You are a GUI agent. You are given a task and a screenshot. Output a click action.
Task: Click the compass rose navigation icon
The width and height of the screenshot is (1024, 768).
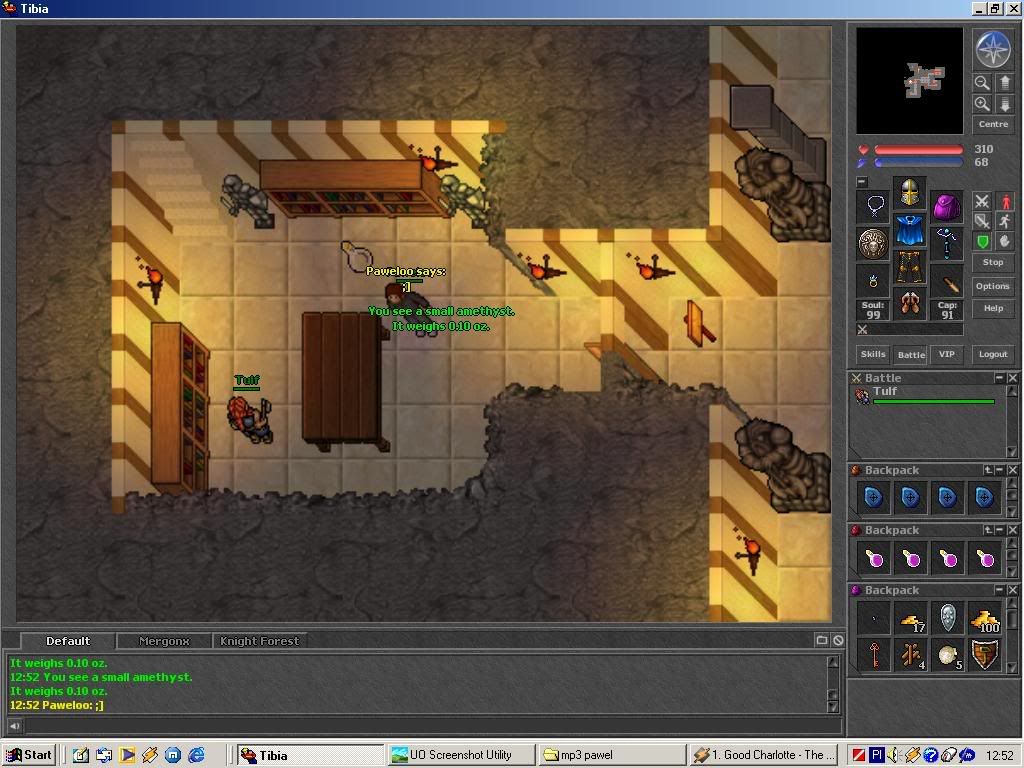tap(993, 49)
